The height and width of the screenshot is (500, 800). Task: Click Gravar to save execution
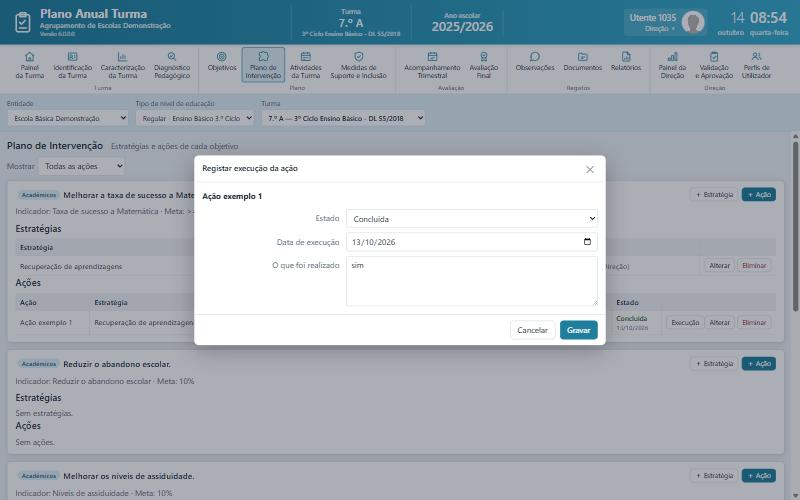(579, 330)
